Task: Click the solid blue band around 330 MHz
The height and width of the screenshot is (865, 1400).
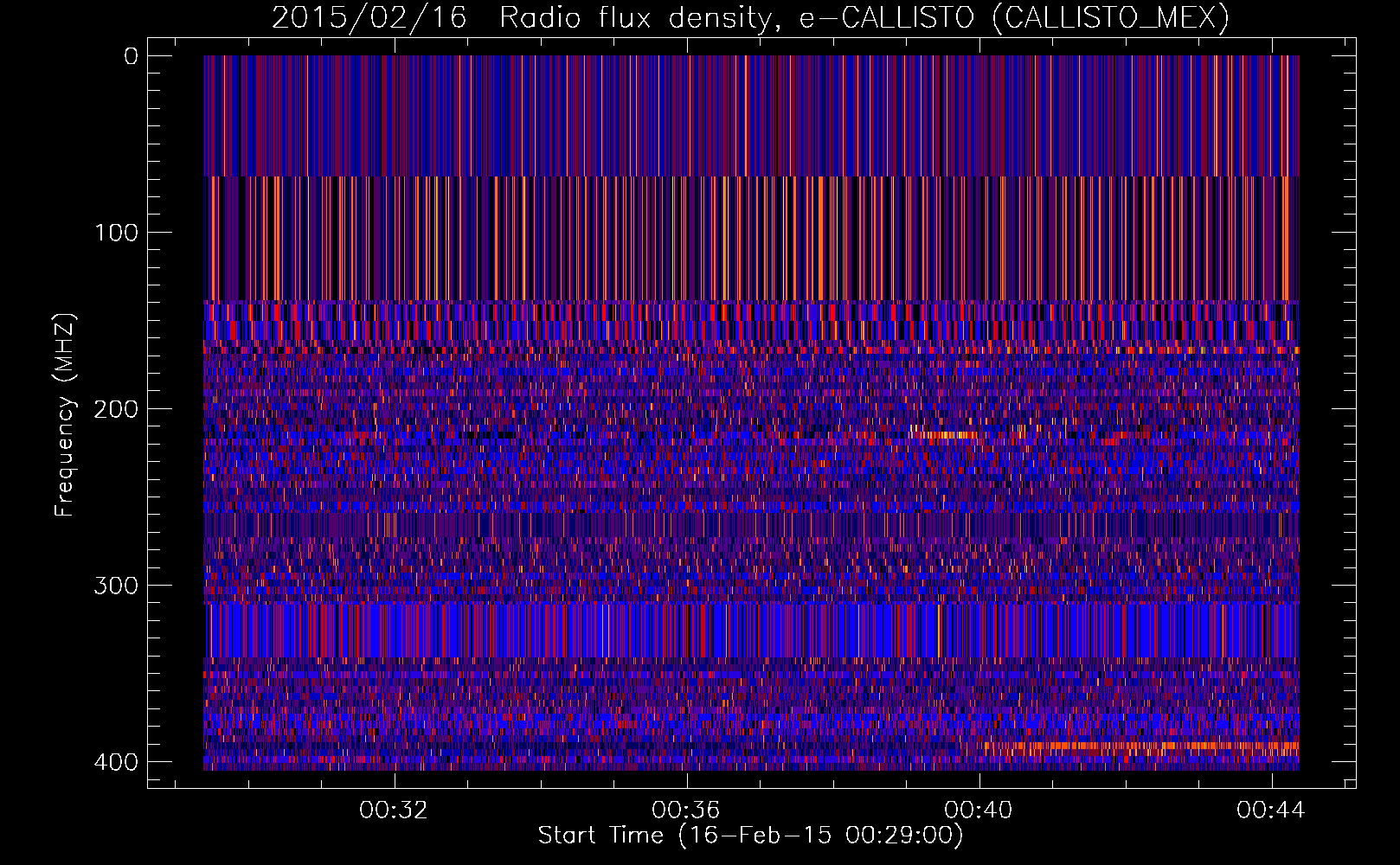Action: 751,630
